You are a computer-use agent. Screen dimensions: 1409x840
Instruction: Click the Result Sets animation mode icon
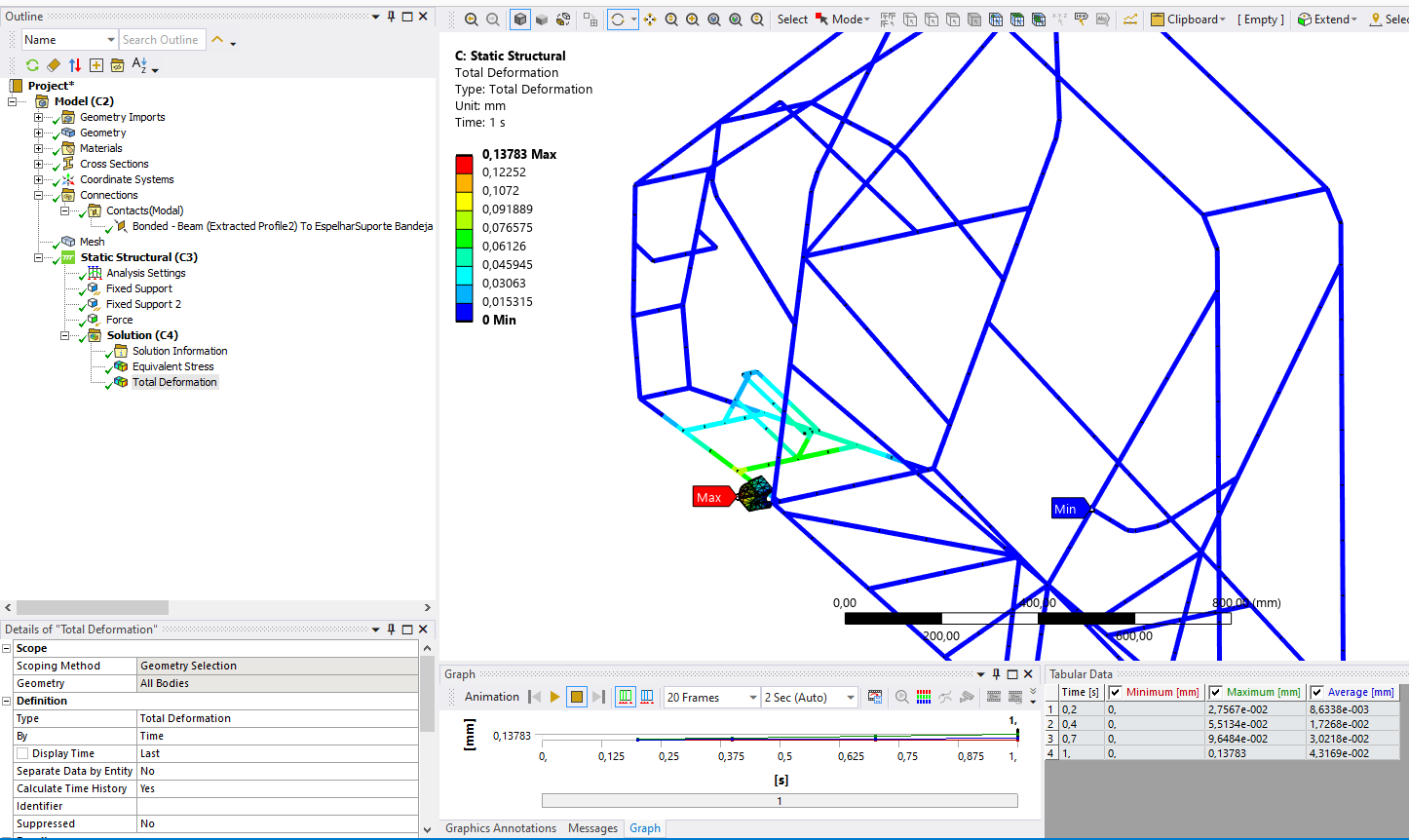(x=647, y=697)
